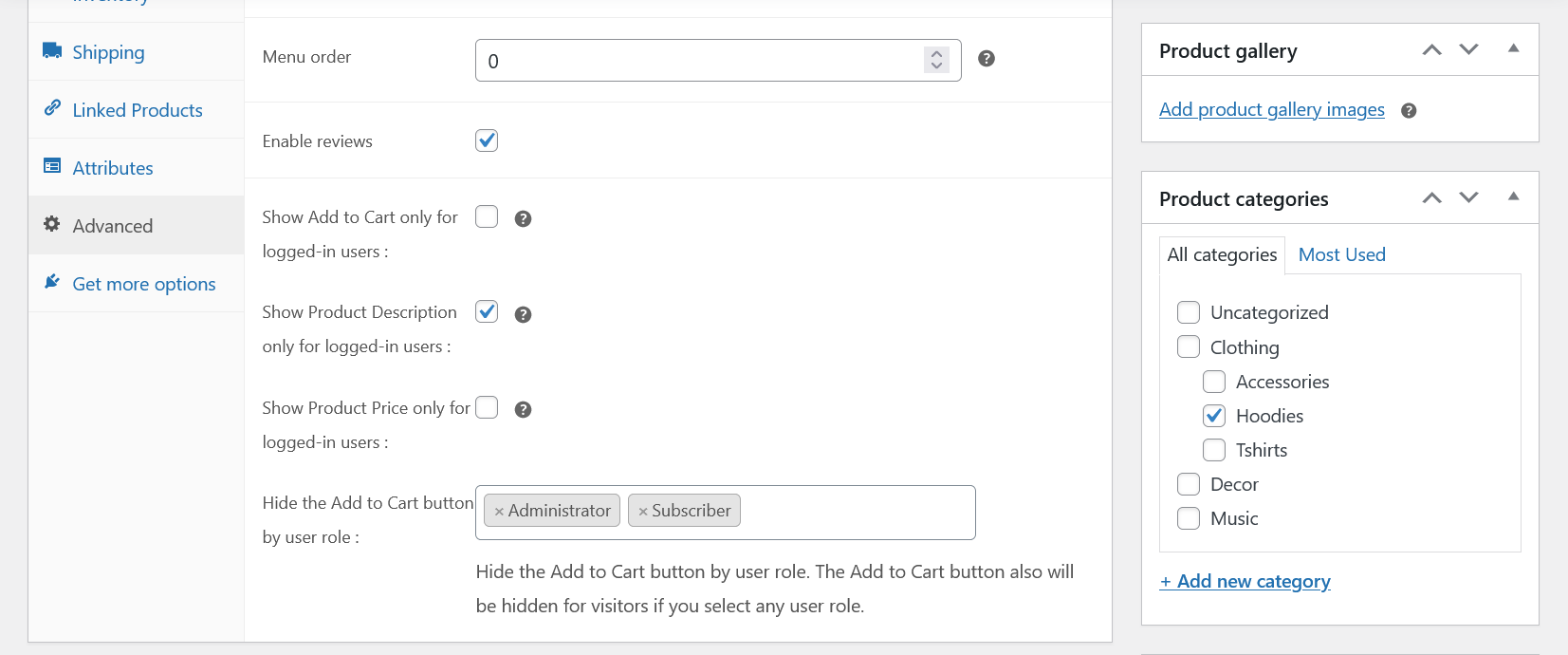The image size is (1568, 655).
Task: Click the Add new category link
Action: 1245,581
